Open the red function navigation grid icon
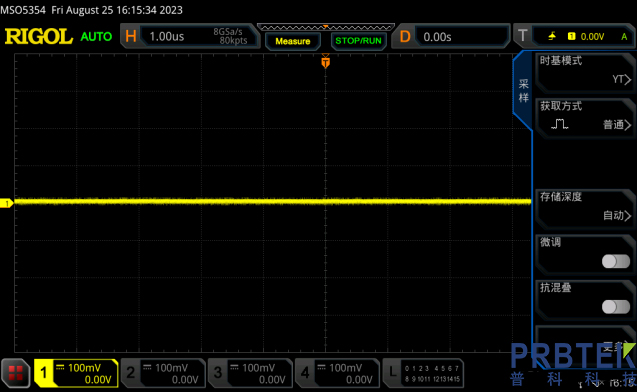The width and height of the screenshot is (637, 392). point(15,373)
